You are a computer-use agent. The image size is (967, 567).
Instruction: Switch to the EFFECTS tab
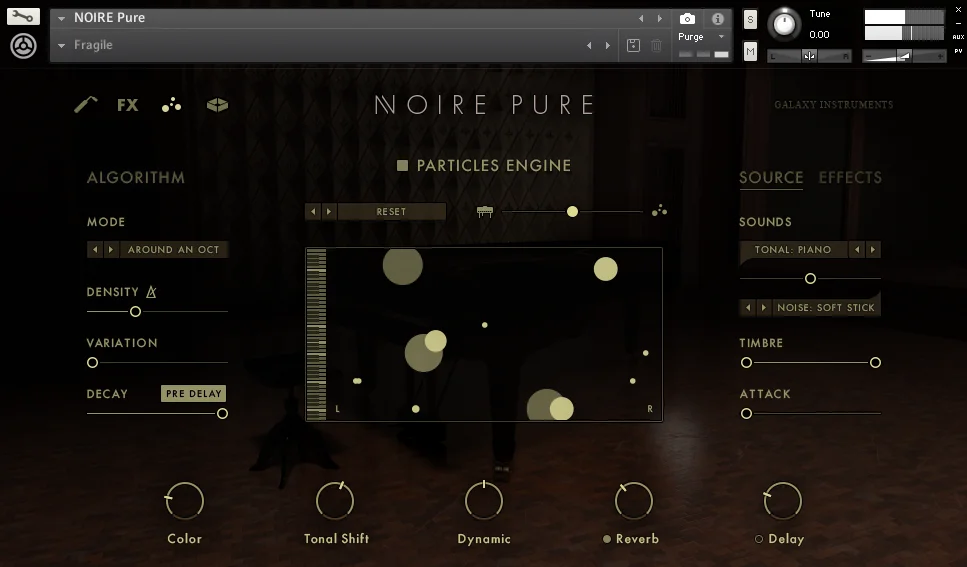pyautogui.click(x=850, y=178)
